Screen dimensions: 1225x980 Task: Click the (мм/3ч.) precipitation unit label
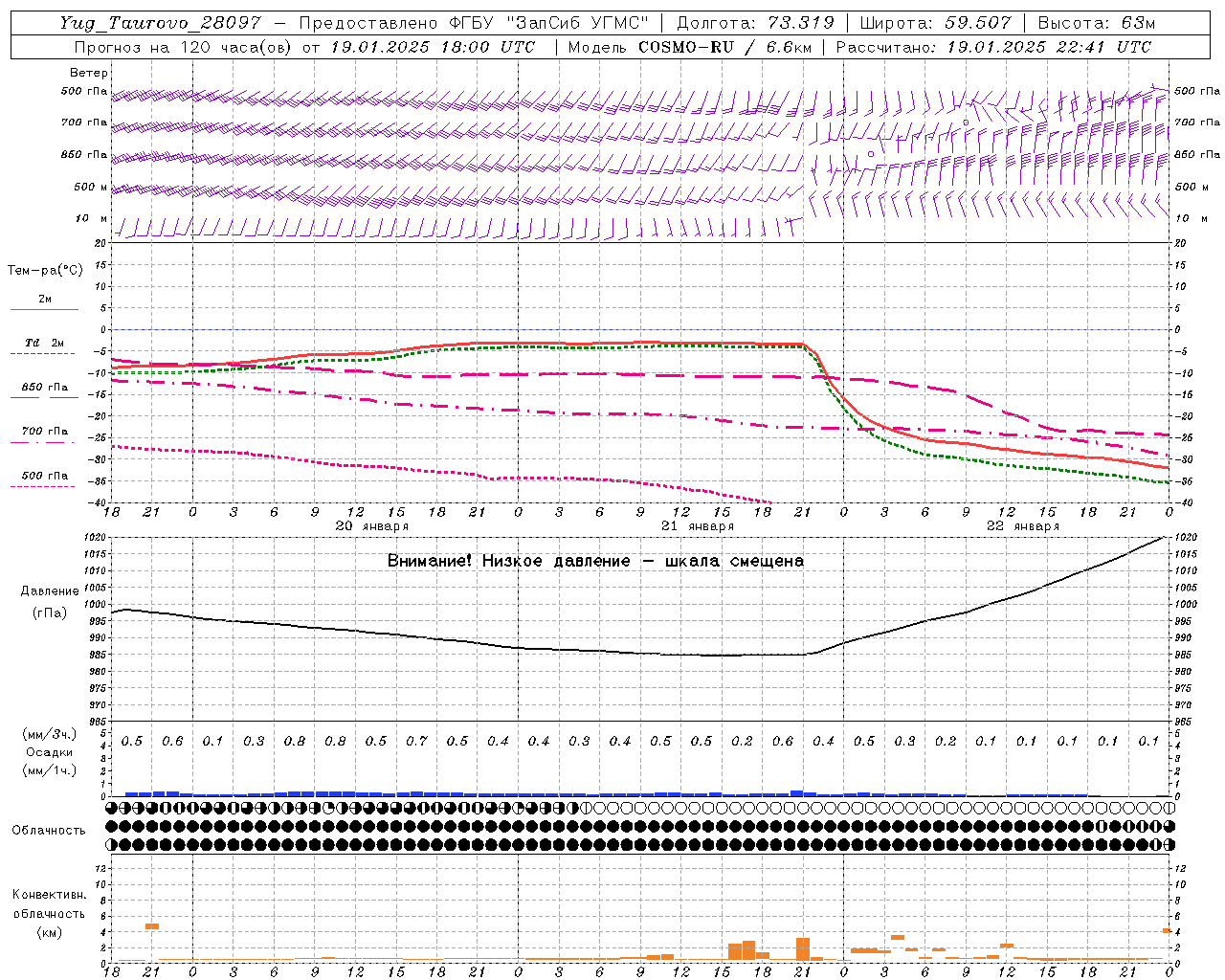point(50,734)
